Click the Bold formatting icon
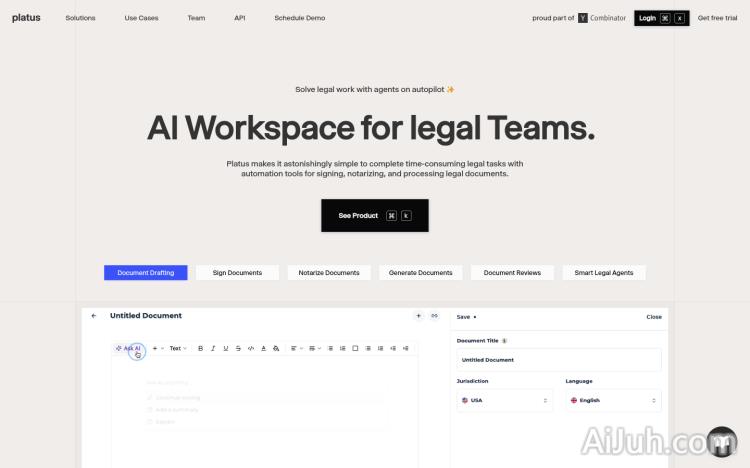Image resolution: width=750 pixels, height=468 pixels. (200, 348)
